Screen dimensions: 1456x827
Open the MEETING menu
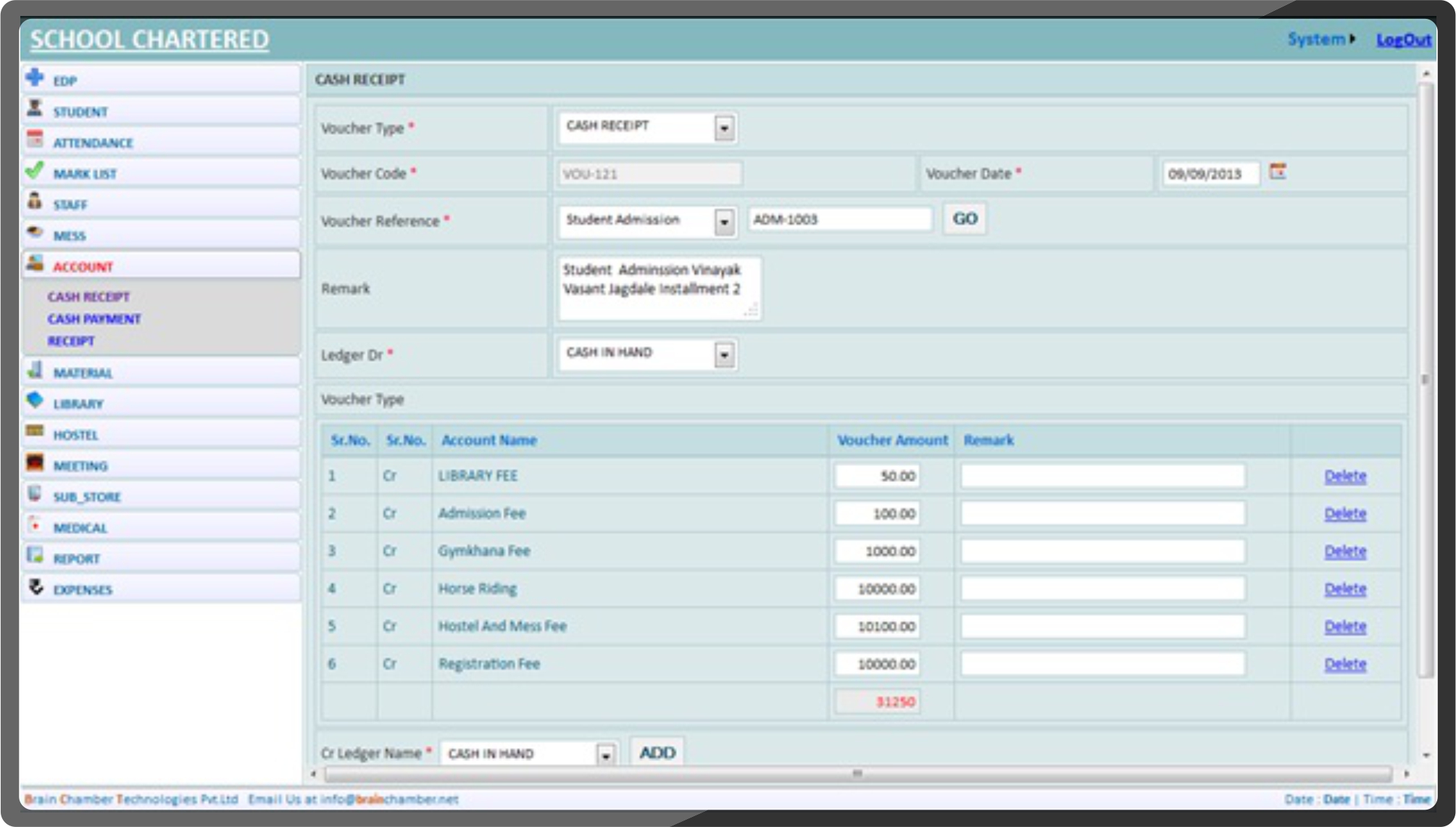[x=161, y=466]
